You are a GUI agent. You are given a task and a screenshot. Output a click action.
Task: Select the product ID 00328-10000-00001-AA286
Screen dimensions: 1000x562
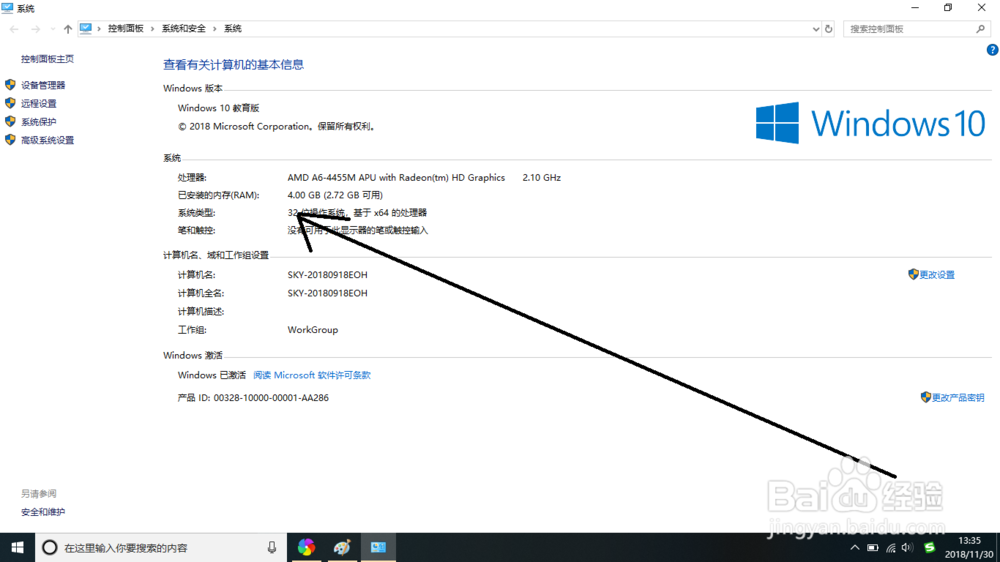coord(271,398)
